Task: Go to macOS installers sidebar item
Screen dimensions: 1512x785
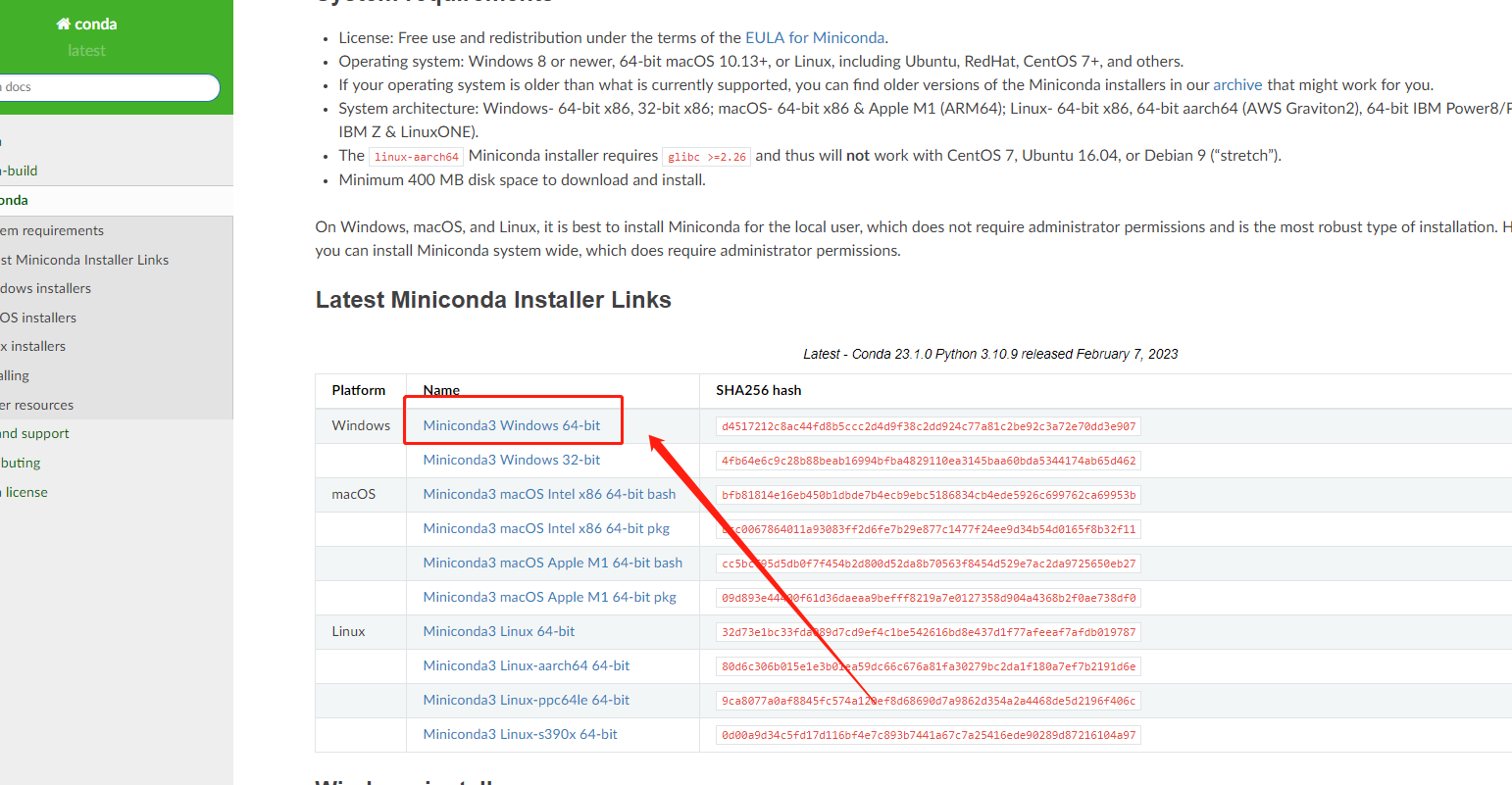Action: click(x=116, y=318)
